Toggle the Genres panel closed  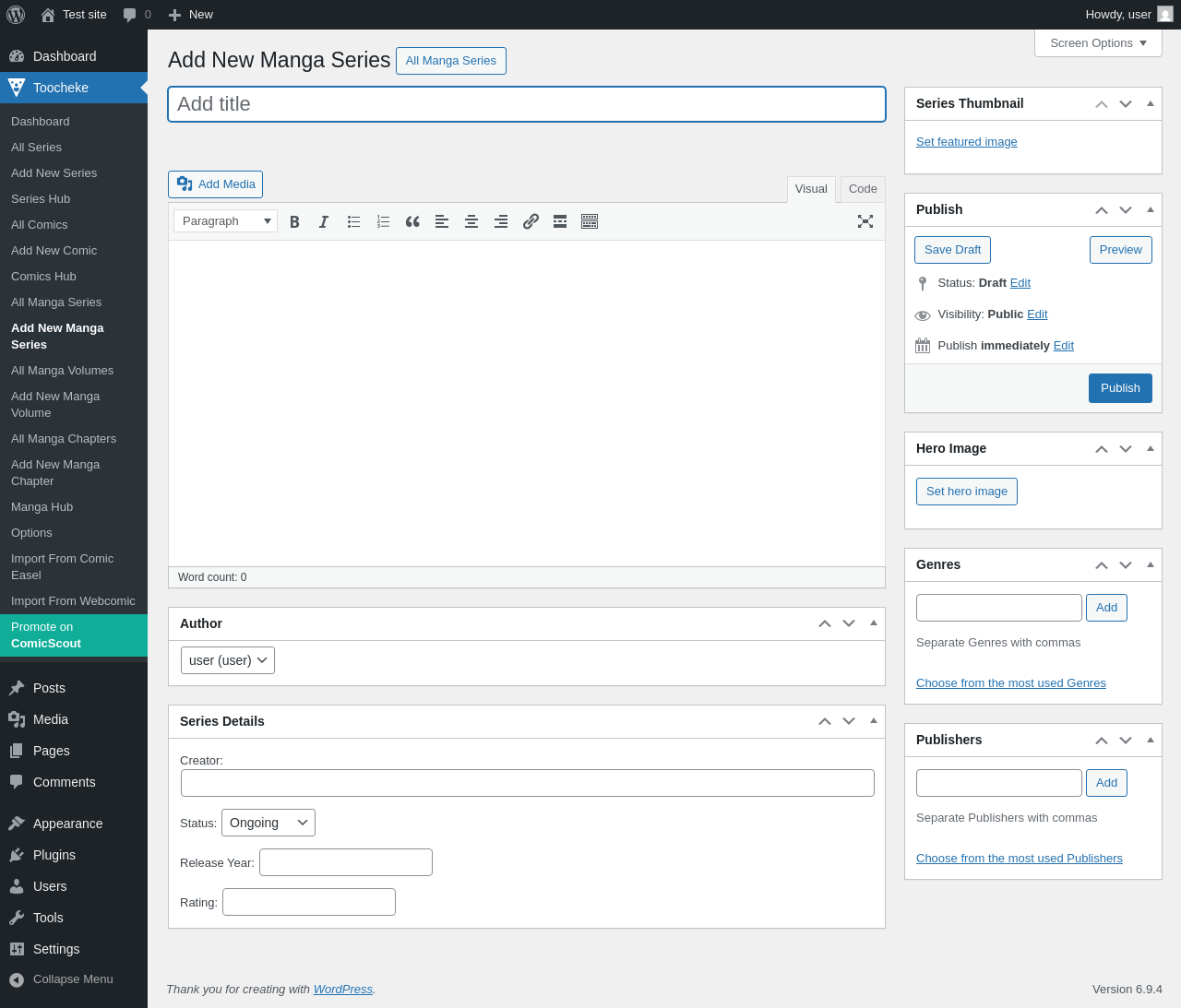click(1151, 564)
